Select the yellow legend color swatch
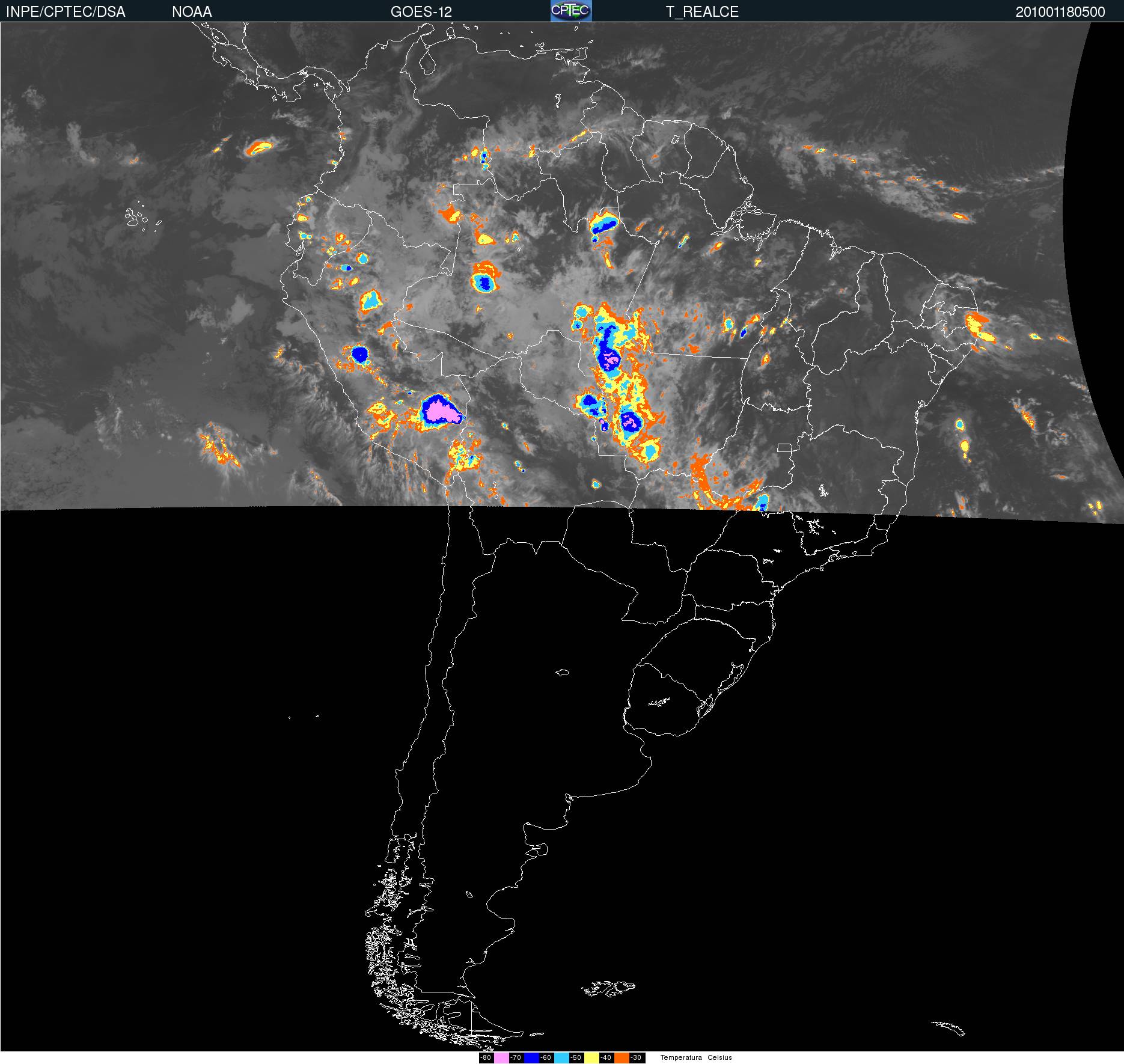 click(x=591, y=1058)
